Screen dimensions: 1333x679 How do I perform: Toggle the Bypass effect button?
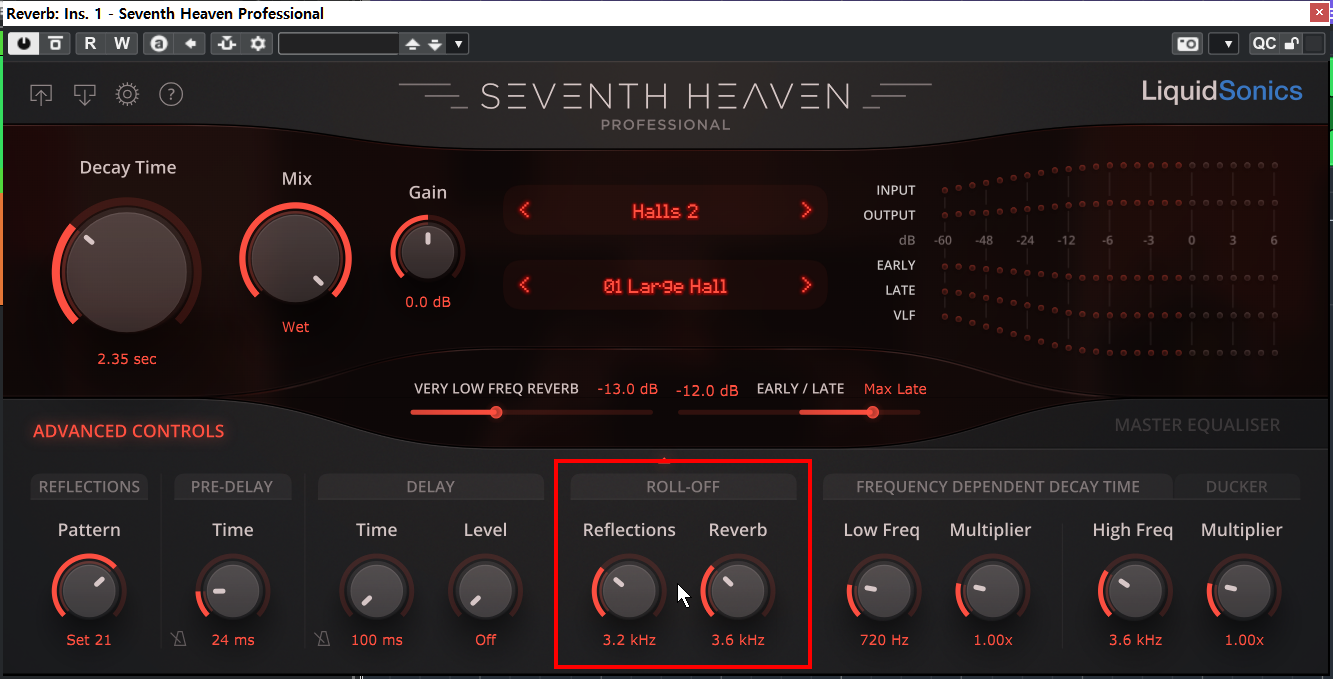click(55, 43)
